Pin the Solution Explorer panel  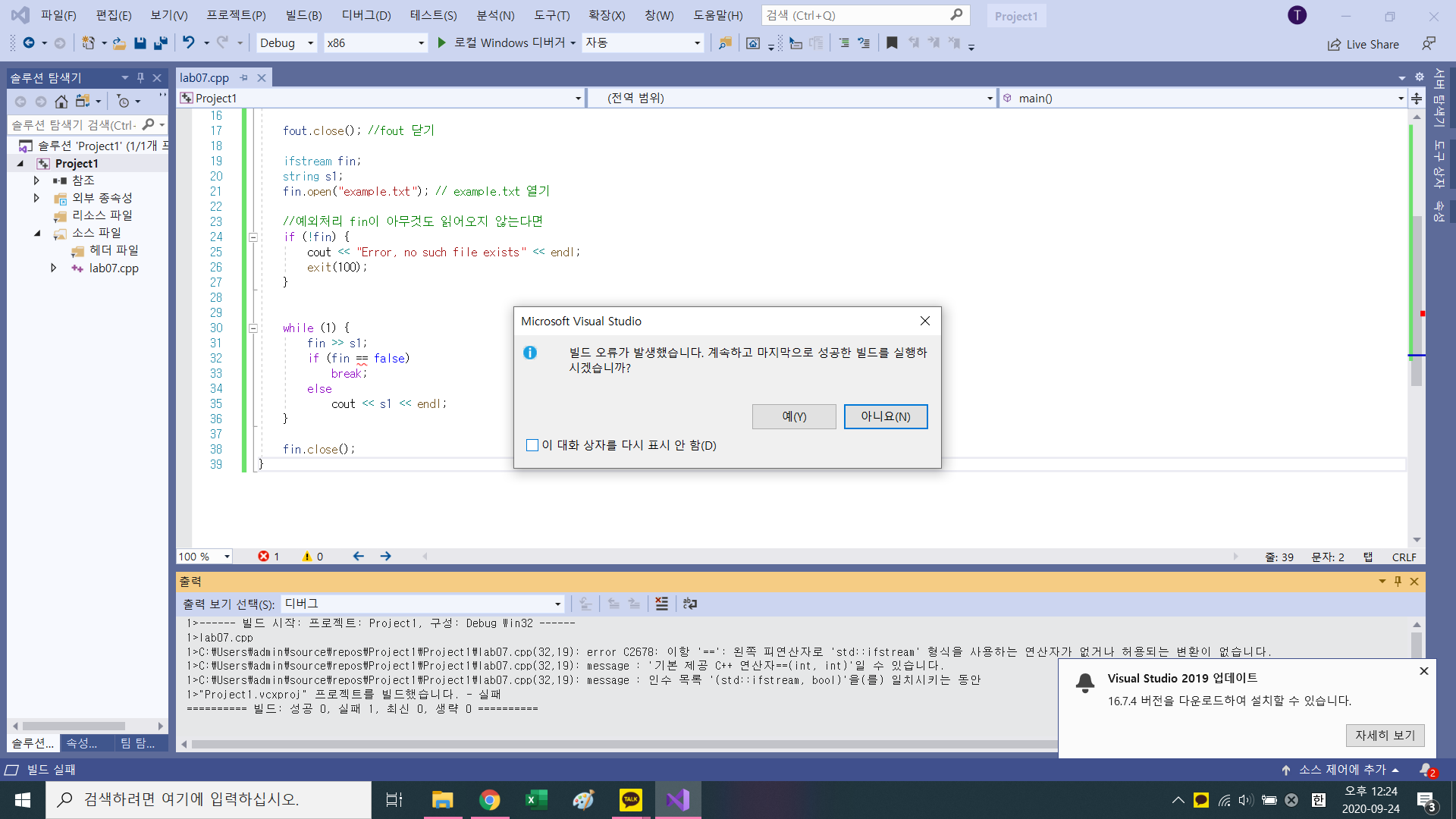140,77
